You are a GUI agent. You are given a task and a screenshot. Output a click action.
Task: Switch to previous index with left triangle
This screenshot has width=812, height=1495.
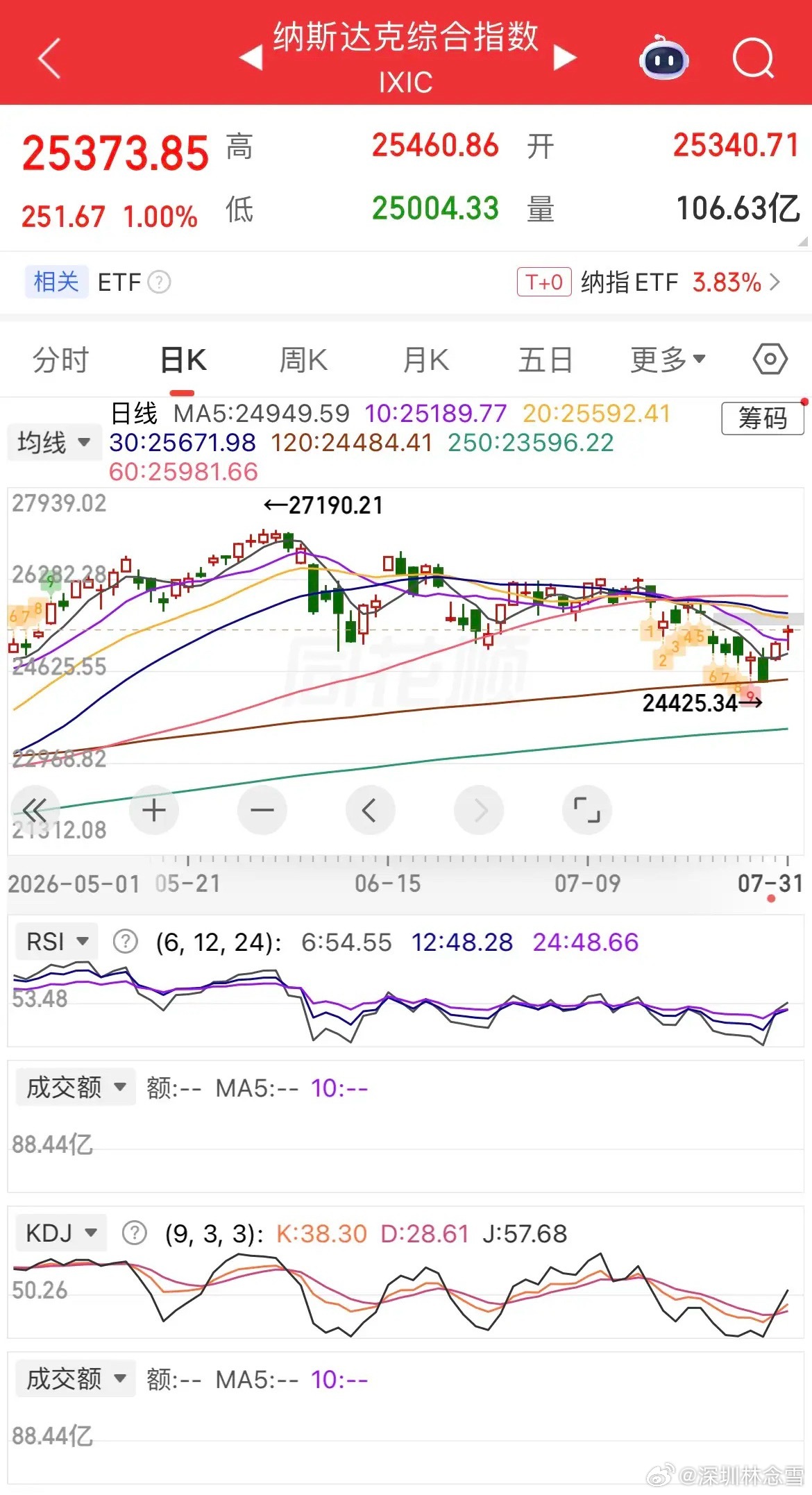point(251,58)
